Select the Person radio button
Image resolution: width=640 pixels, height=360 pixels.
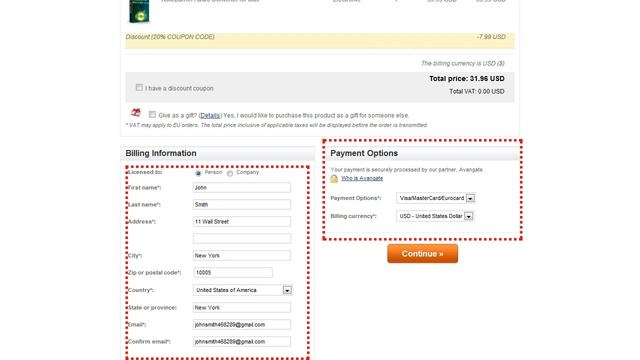pos(198,173)
